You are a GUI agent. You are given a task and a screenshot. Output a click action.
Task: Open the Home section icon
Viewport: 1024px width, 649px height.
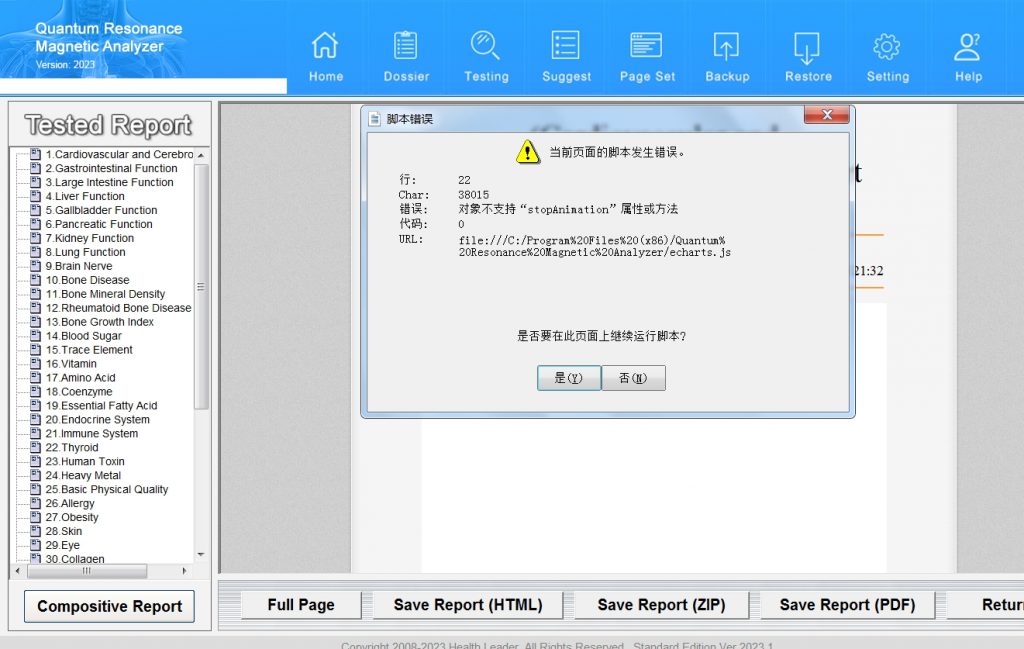pos(325,46)
